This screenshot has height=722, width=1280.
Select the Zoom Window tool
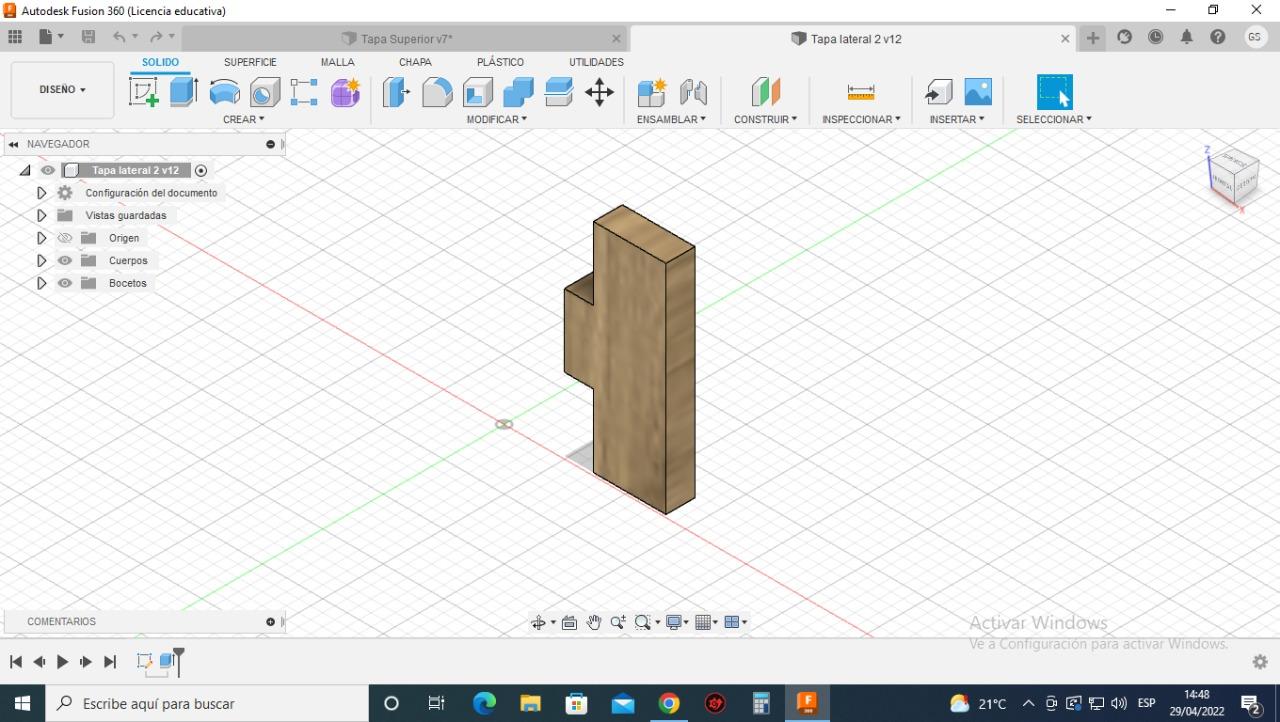coord(643,622)
